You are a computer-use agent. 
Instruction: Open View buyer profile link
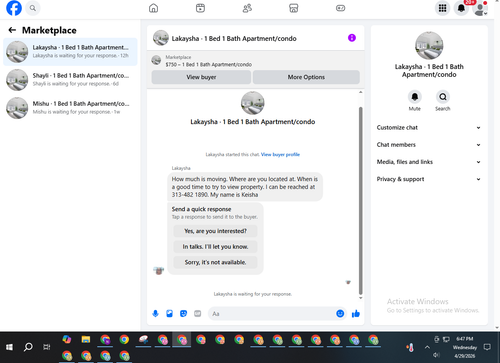[280, 154]
